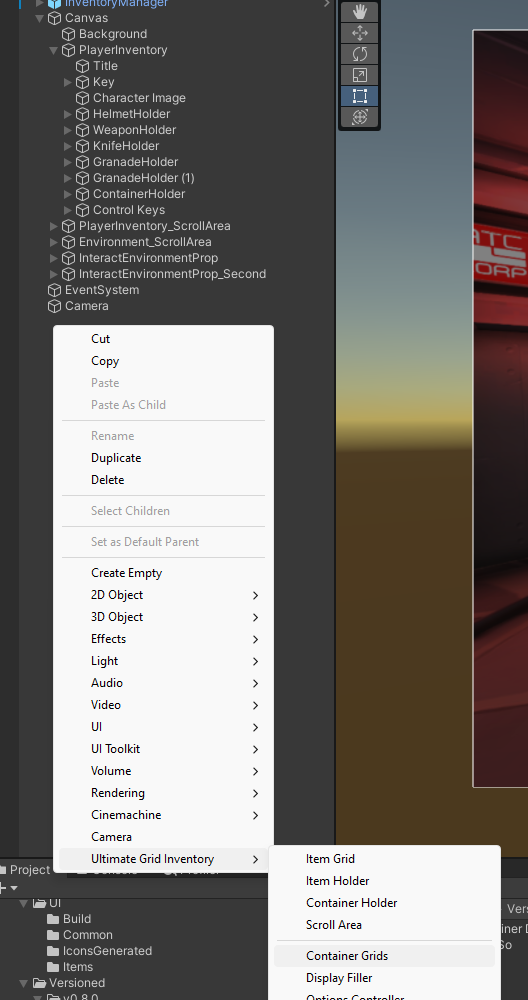528x1000 pixels.
Task: Open the UI Toolkit submenu
Action: pyautogui.click(x=163, y=749)
